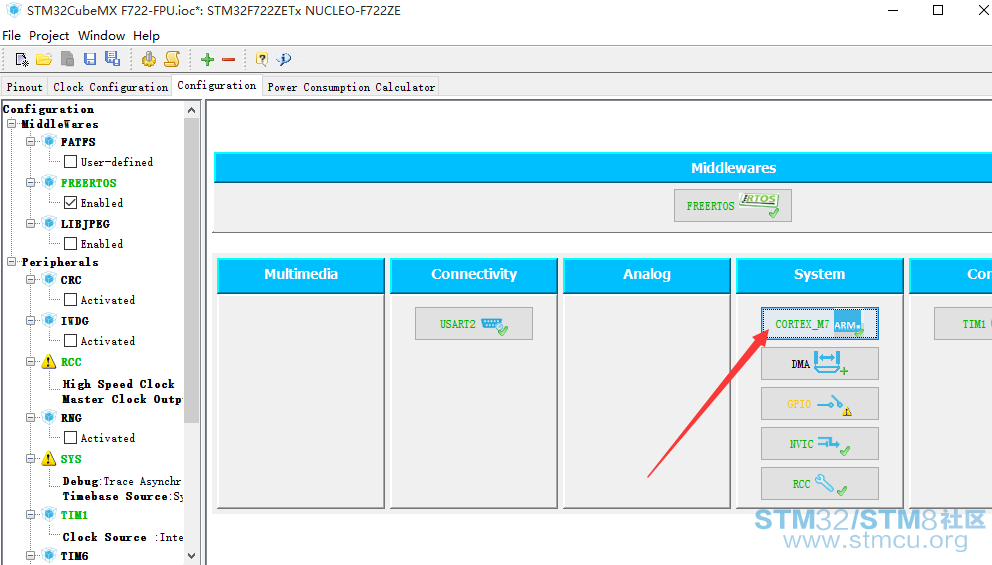Click the tree panel scroll up arrow
Screen dimensions: 992x565
192,110
